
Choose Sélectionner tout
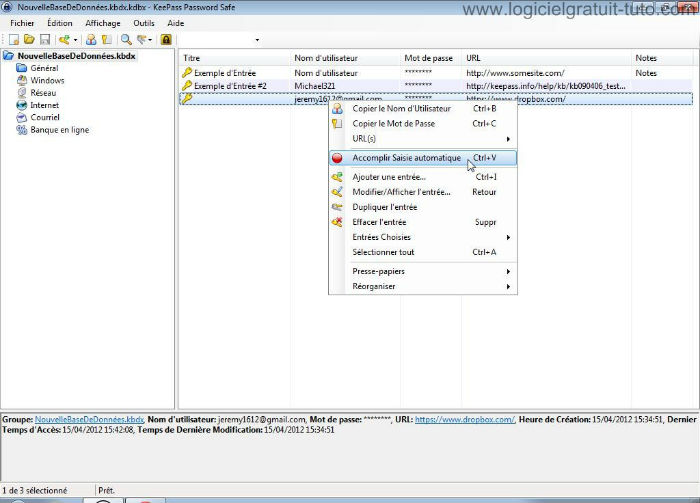(423, 252)
